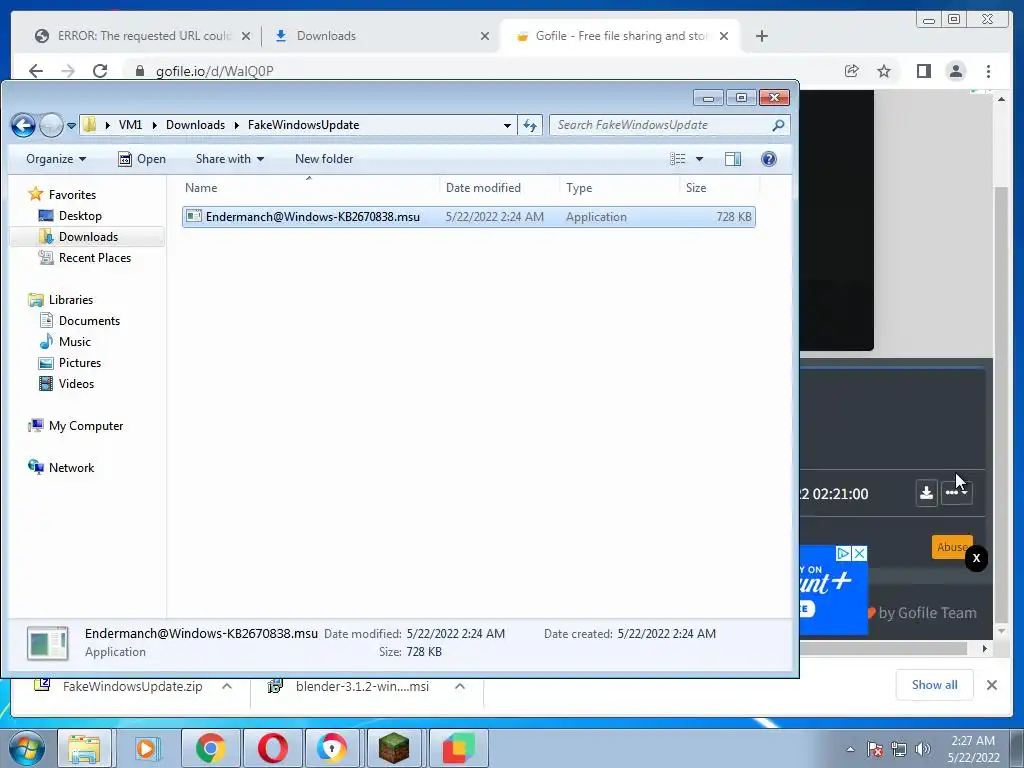1024x768 pixels.
Task: Refresh the FakeWindowsUpdate folder view
Action: 530,125
